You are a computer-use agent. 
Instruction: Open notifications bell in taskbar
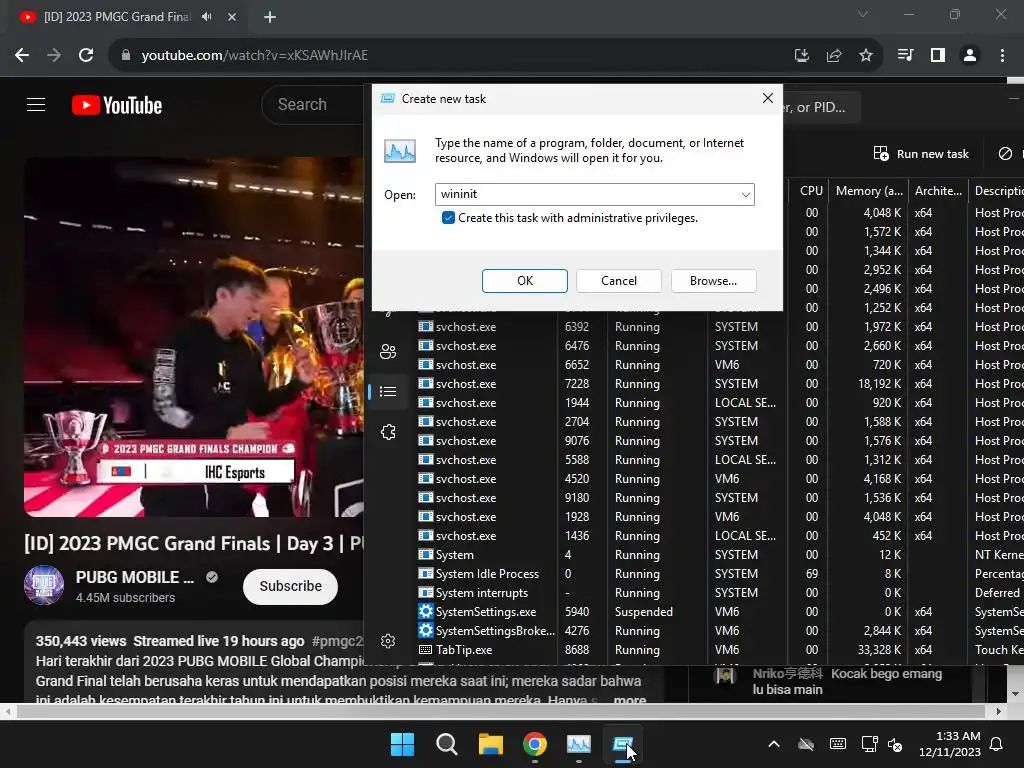(x=997, y=744)
